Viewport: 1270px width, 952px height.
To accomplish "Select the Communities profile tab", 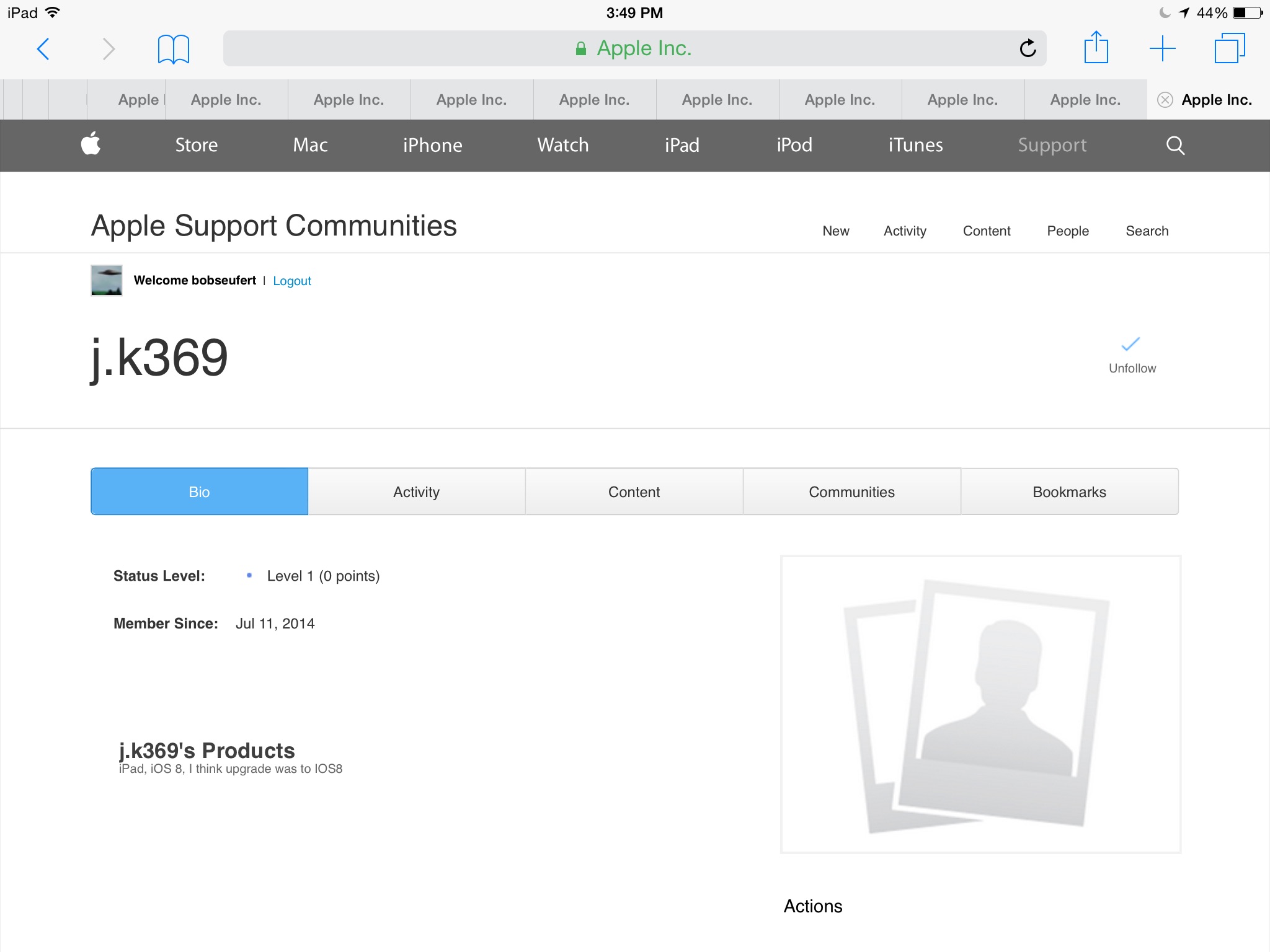I will (851, 491).
